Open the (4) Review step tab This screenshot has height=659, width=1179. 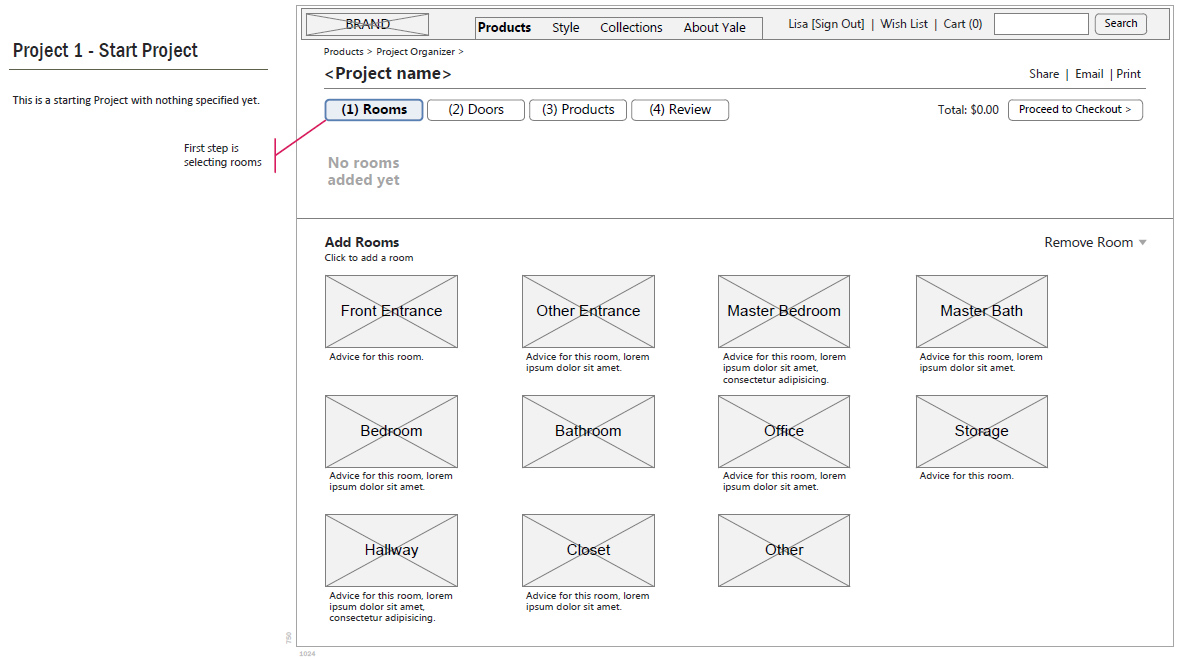point(680,110)
